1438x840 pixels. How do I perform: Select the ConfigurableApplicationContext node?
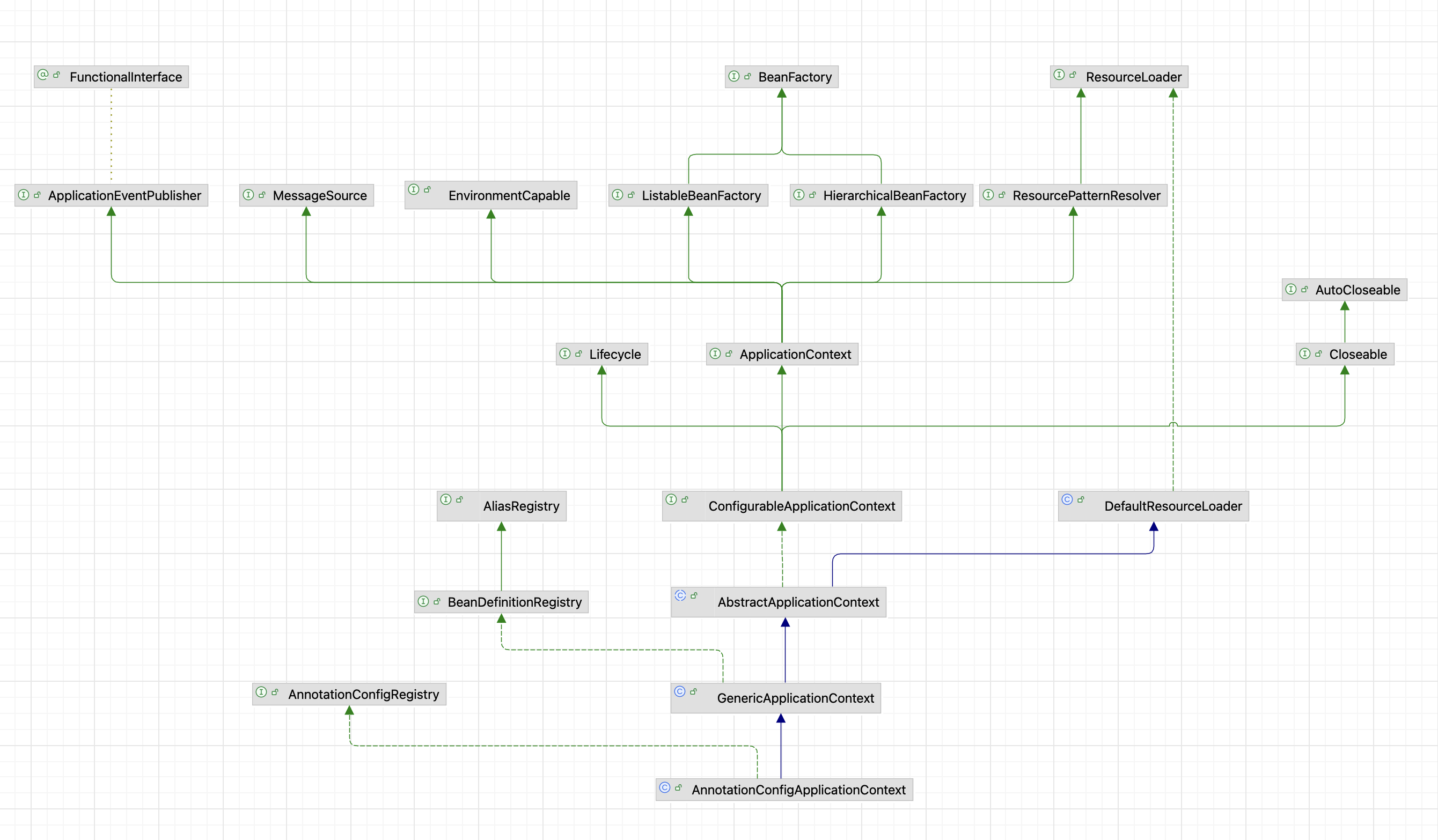[x=801, y=506]
